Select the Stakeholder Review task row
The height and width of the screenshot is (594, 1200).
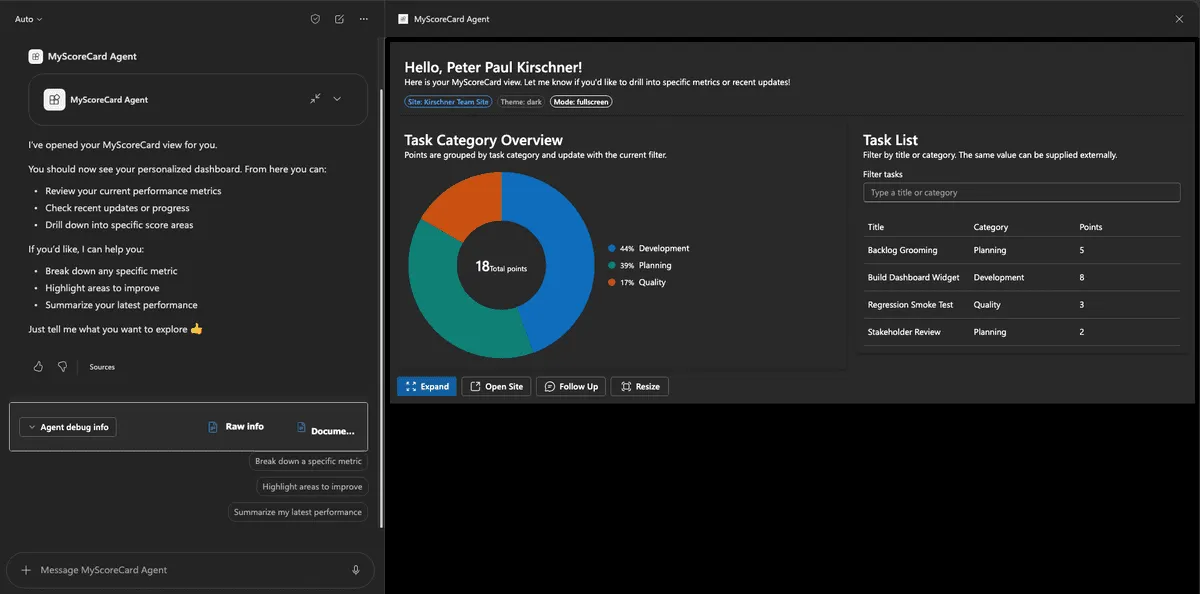(x=1021, y=331)
